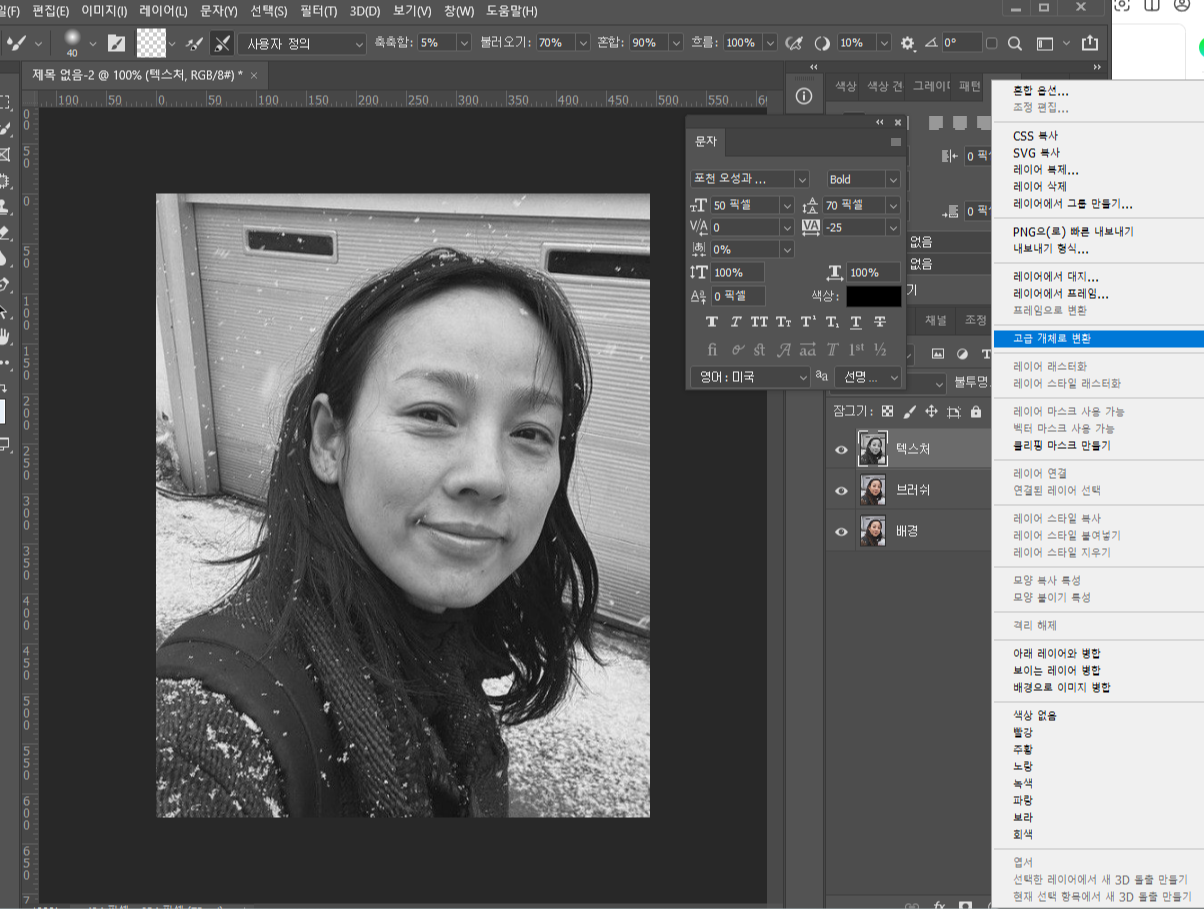Lock layer position with move lock icon

[x=931, y=411]
